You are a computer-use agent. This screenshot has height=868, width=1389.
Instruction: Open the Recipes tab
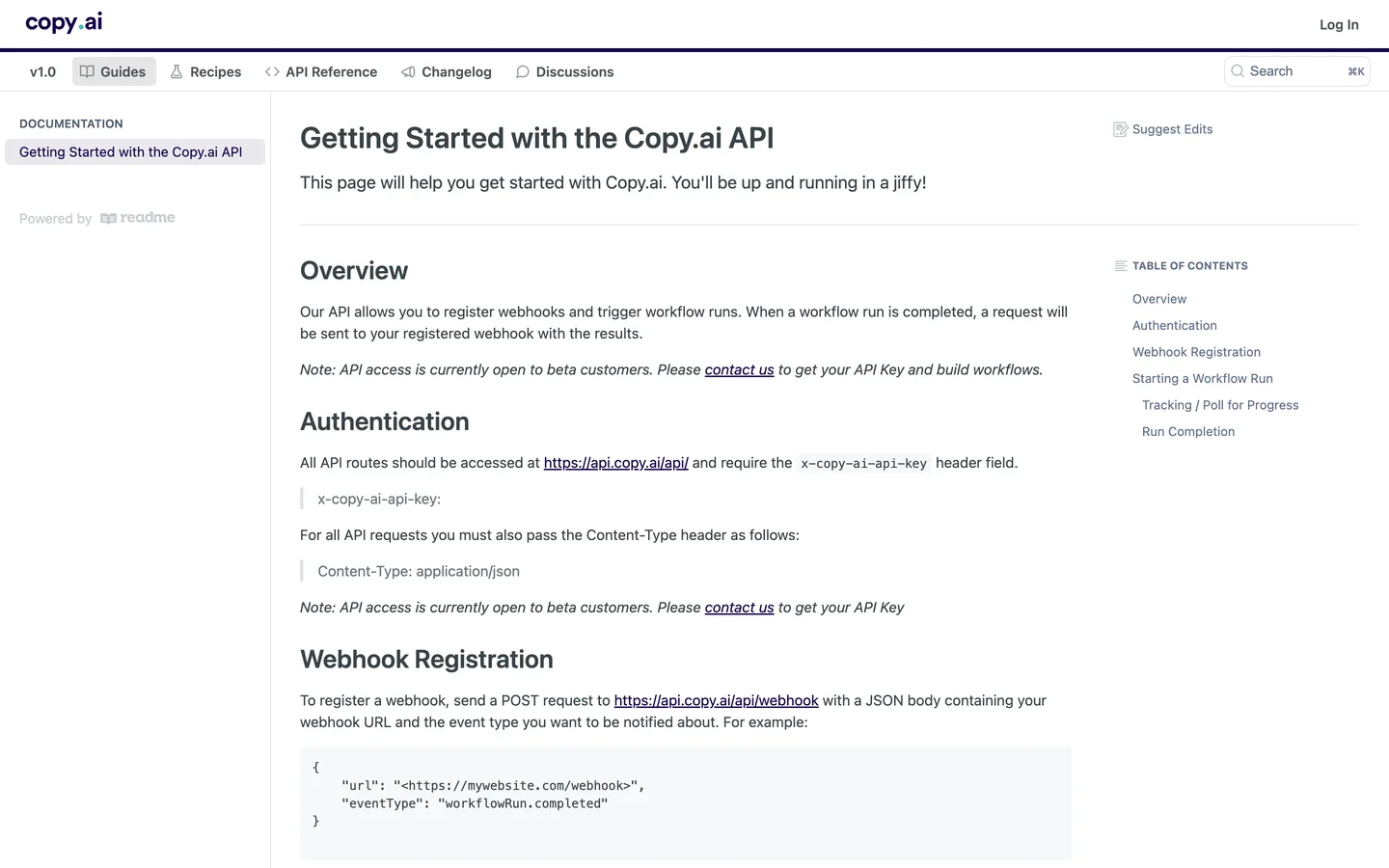tap(205, 71)
